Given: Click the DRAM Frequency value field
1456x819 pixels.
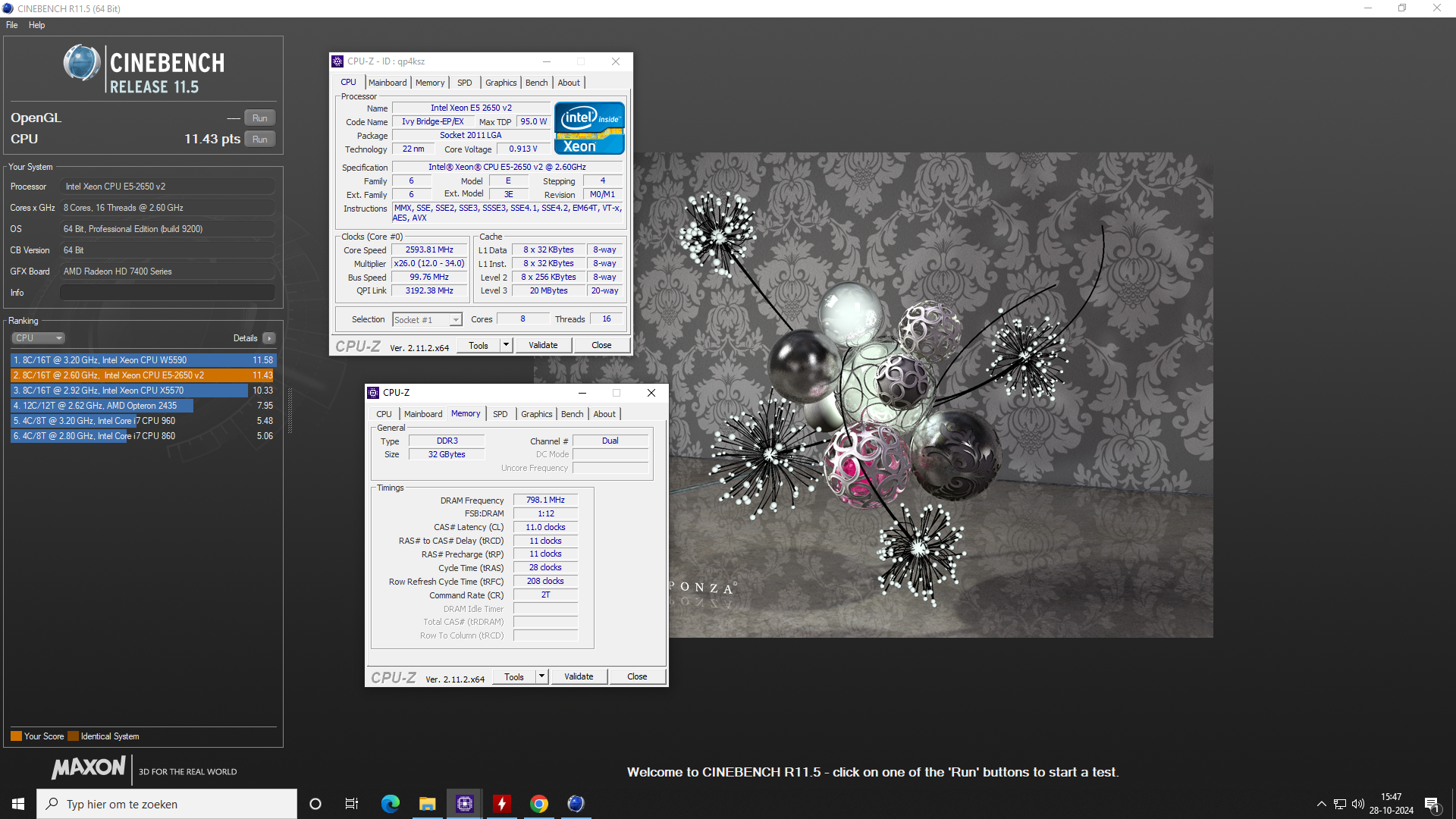Looking at the screenshot, I should pos(545,500).
